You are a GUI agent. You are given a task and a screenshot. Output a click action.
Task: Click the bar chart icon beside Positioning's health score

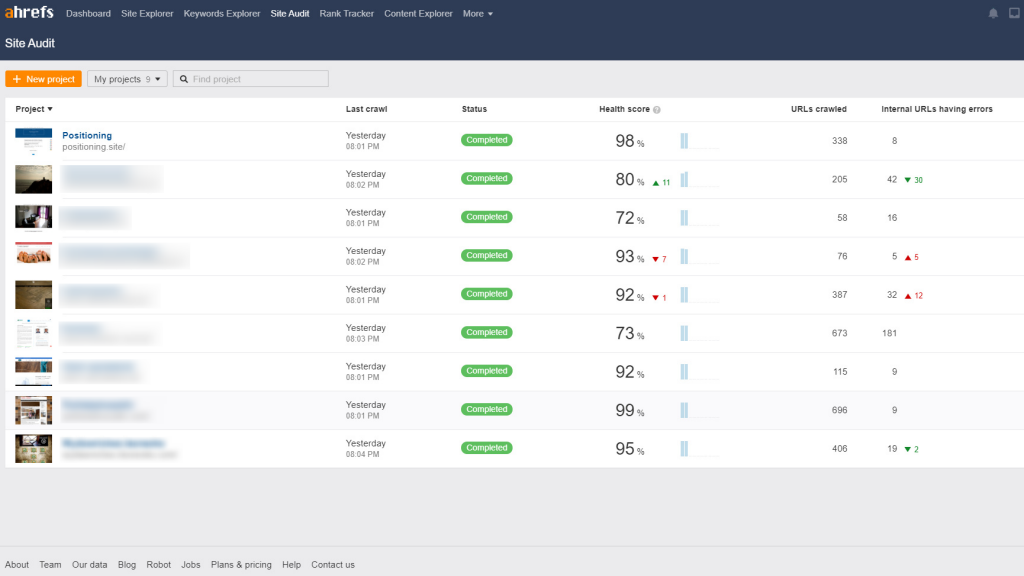tap(683, 140)
